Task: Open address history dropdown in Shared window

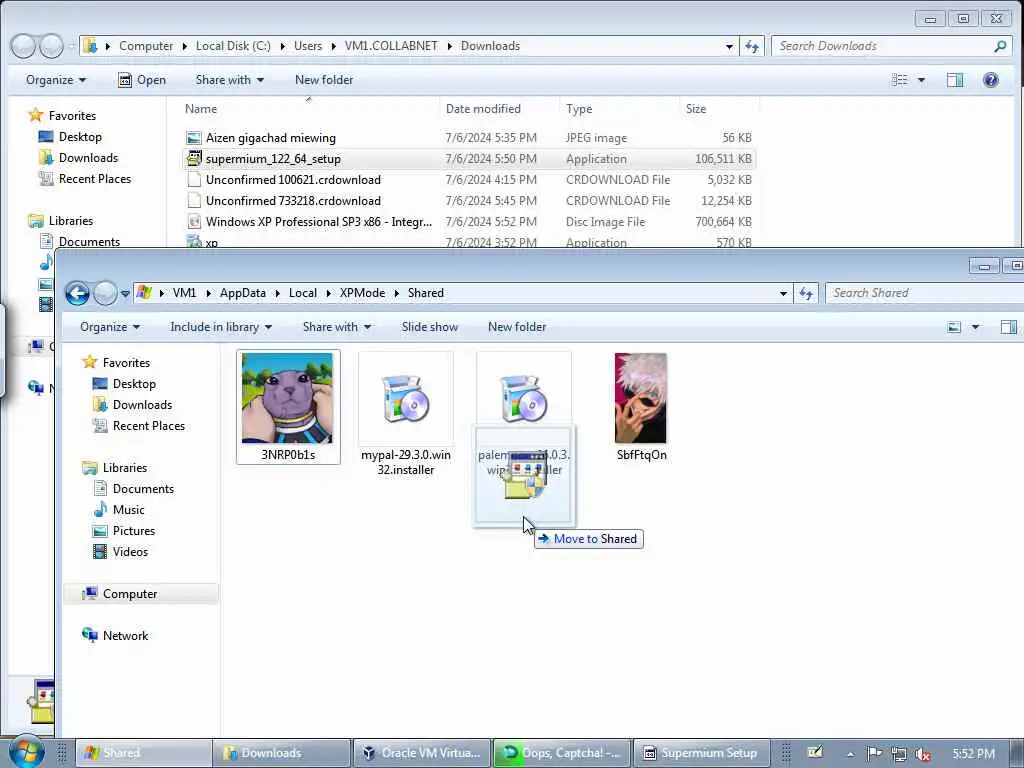Action: [783, 293]
